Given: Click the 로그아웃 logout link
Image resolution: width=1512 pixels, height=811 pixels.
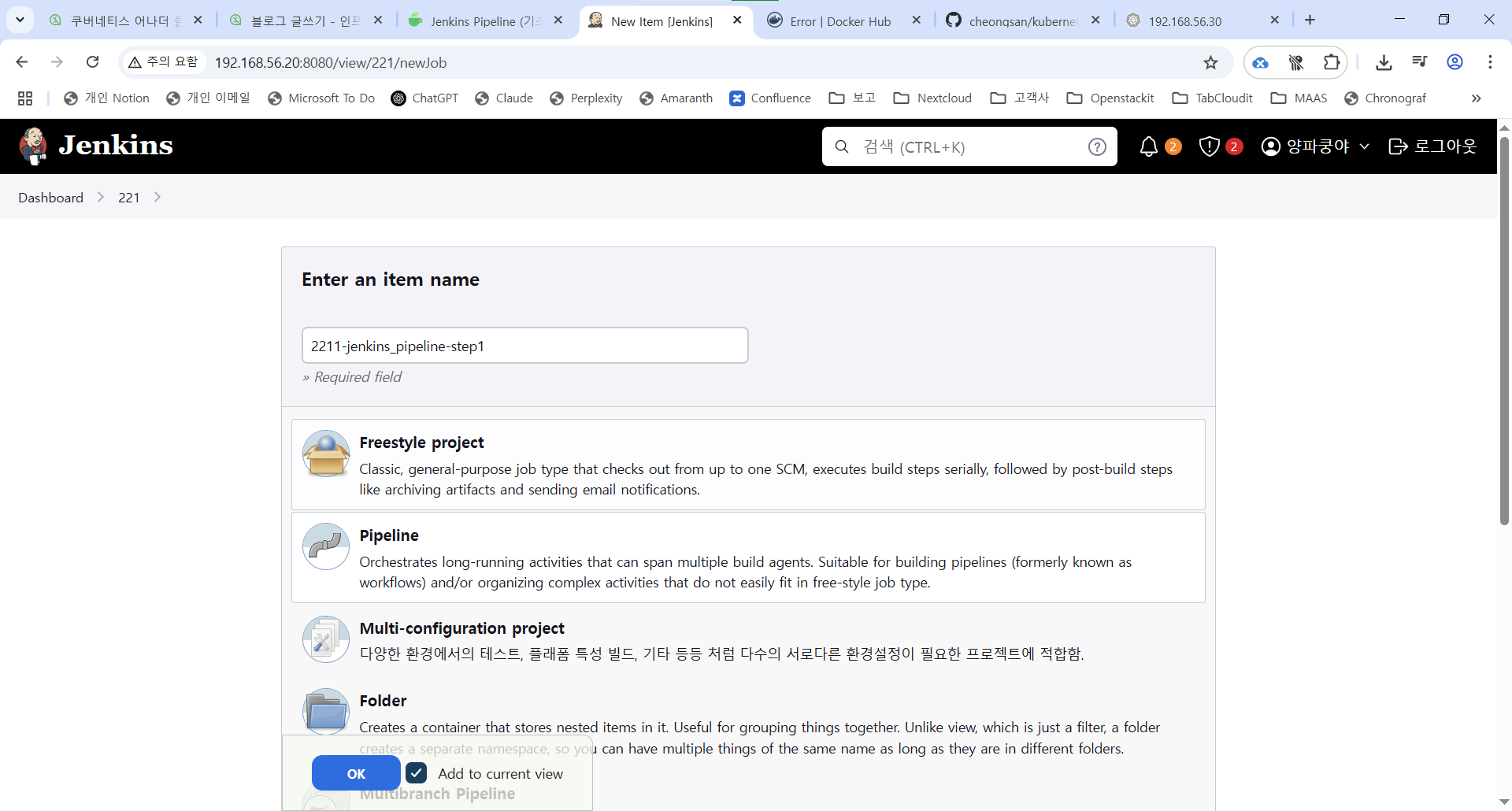Looking at the screenshot, I should point(1432,146).
